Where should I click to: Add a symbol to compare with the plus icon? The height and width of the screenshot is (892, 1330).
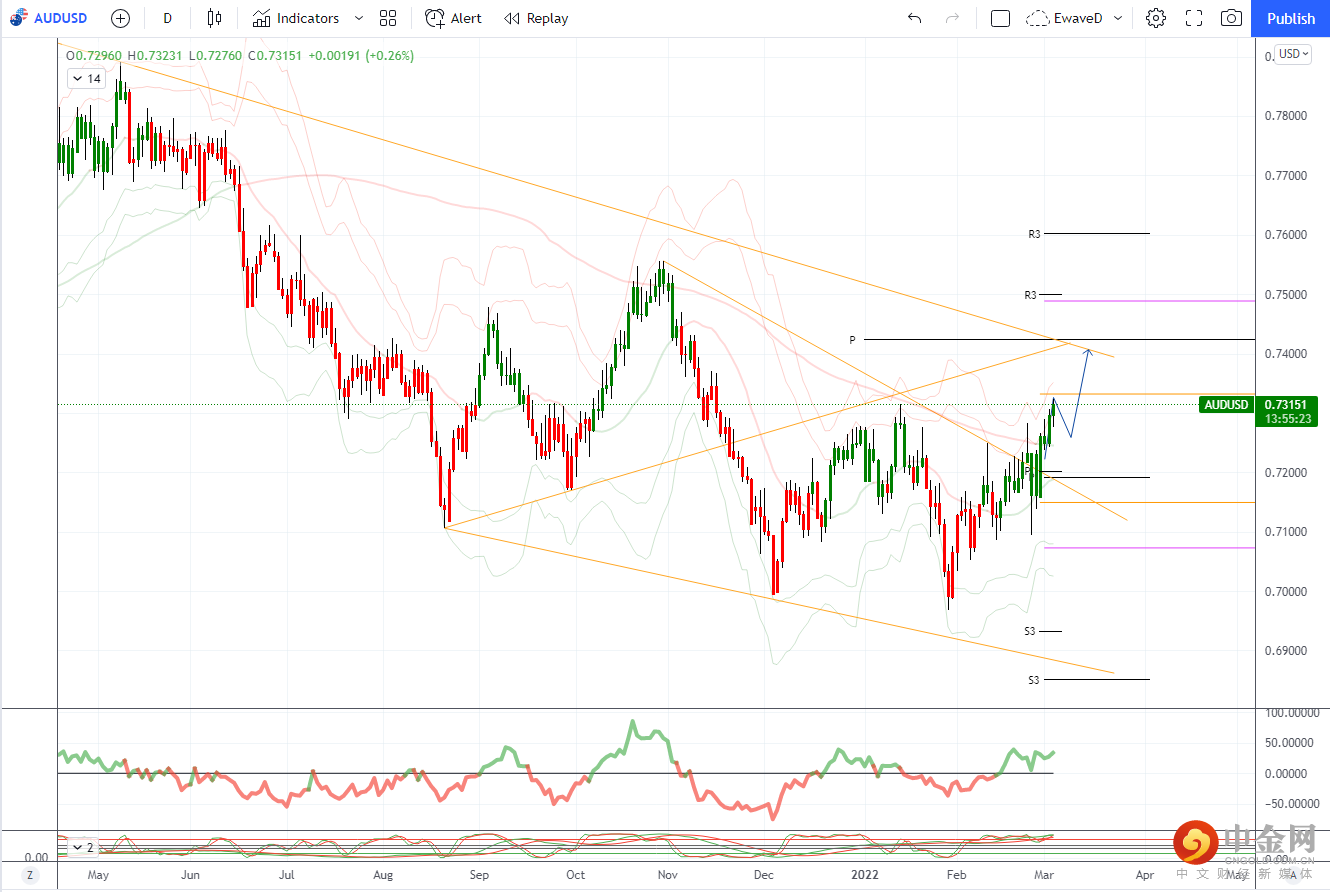[x=120, y=18]
